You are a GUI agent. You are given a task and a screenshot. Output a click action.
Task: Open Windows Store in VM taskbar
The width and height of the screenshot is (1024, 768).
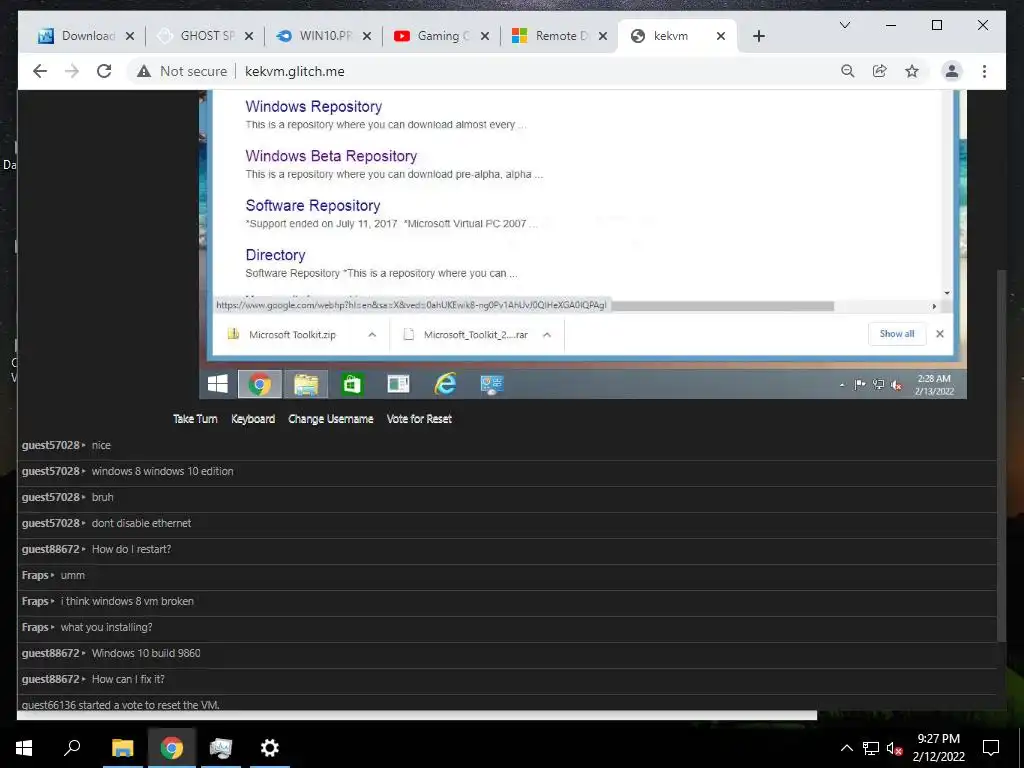(351, 384)
